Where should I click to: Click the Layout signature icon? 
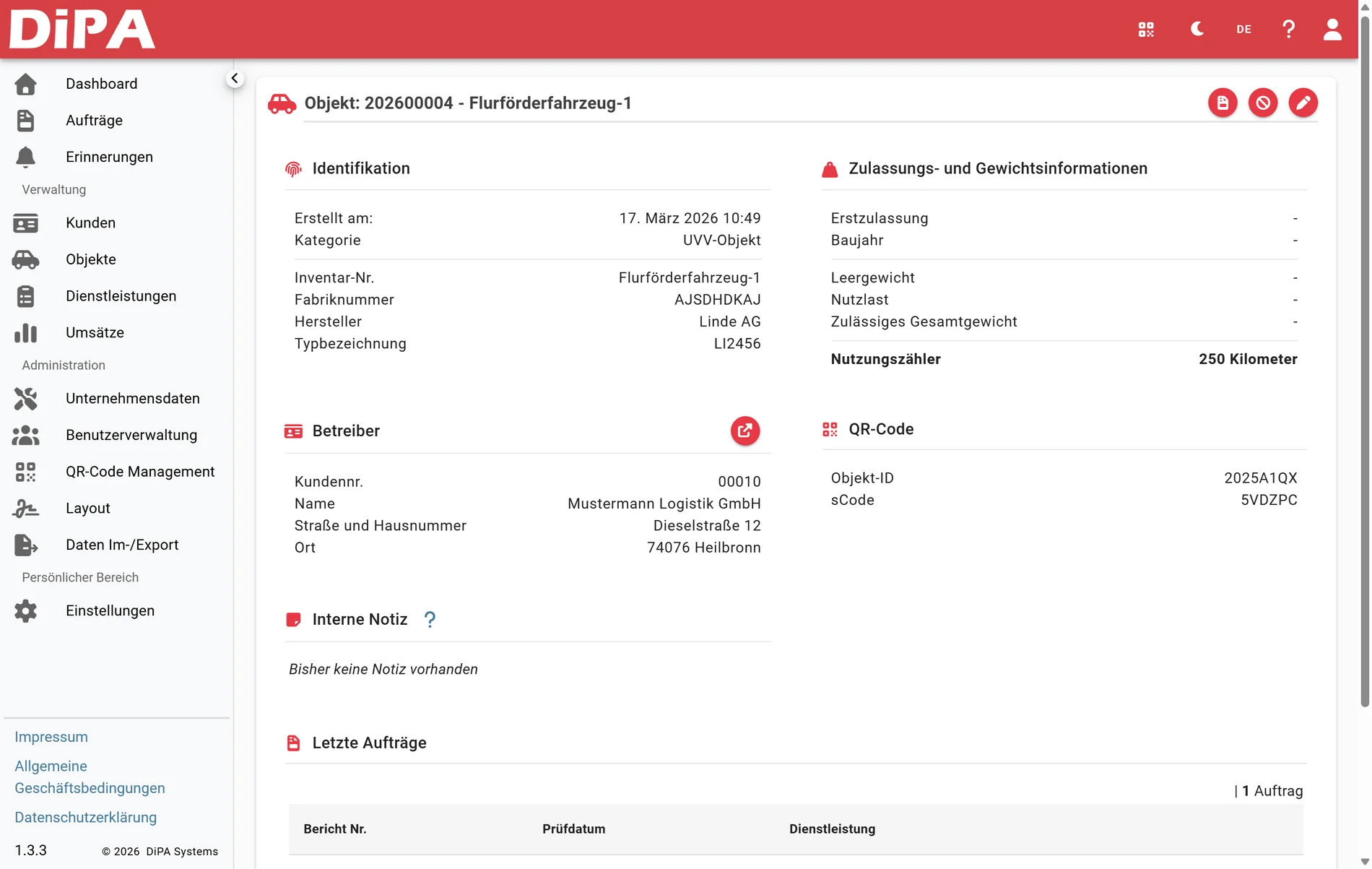coord(26,509)
